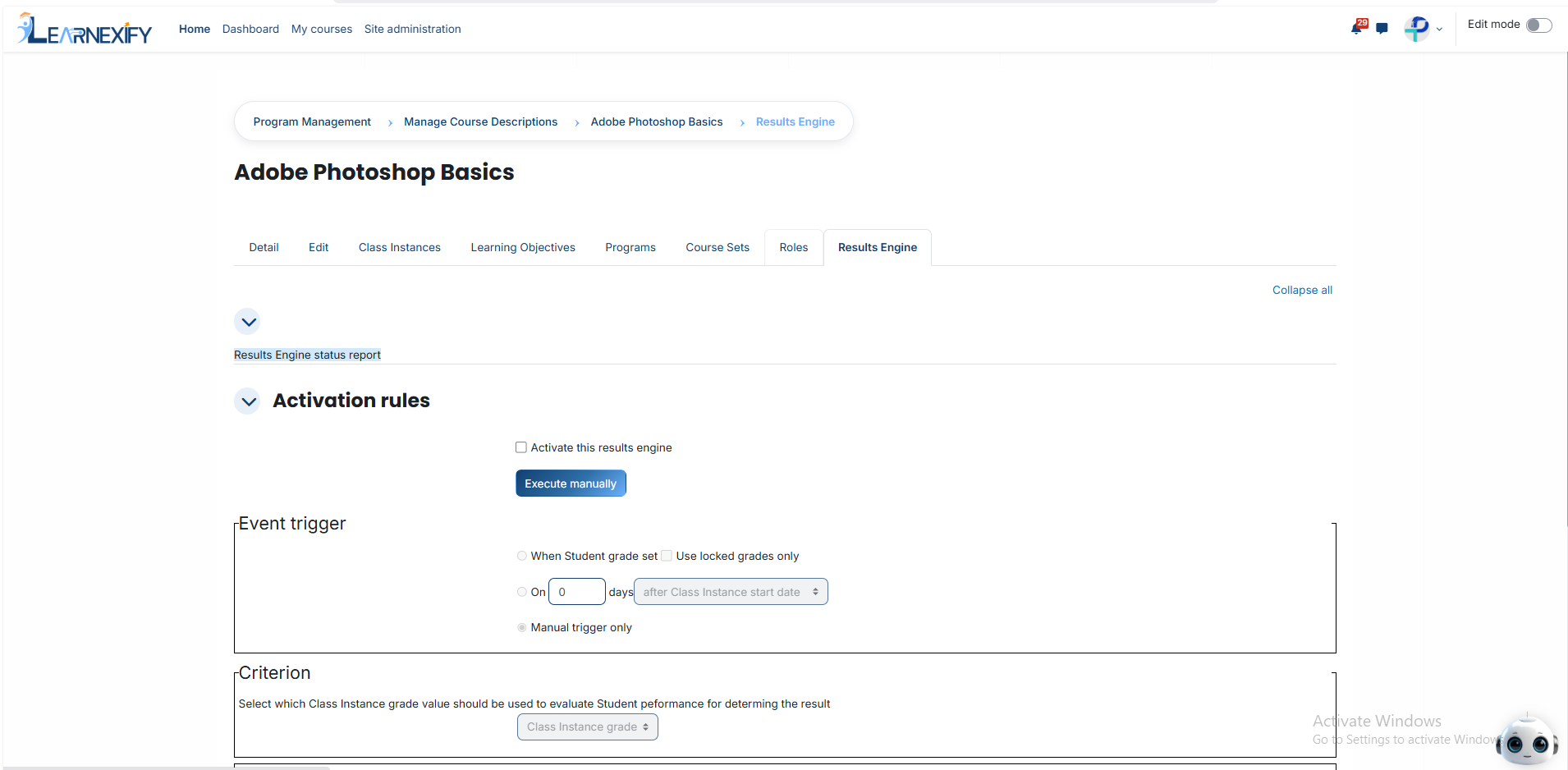Collapse the Results Engine status report section

pos(247,322)
